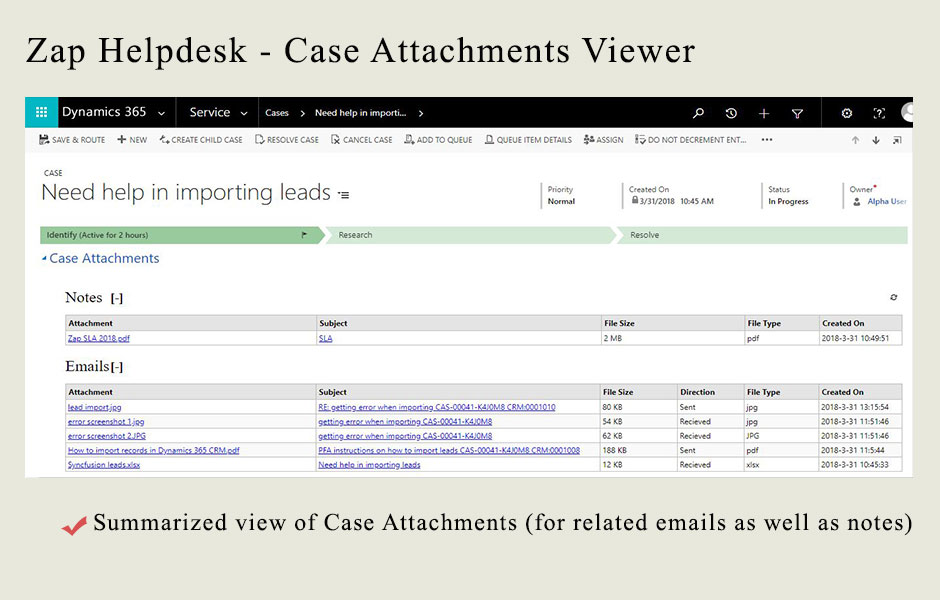Open the Service area menu
This screenshot has width=940, height=600.
tap(210, 112)
